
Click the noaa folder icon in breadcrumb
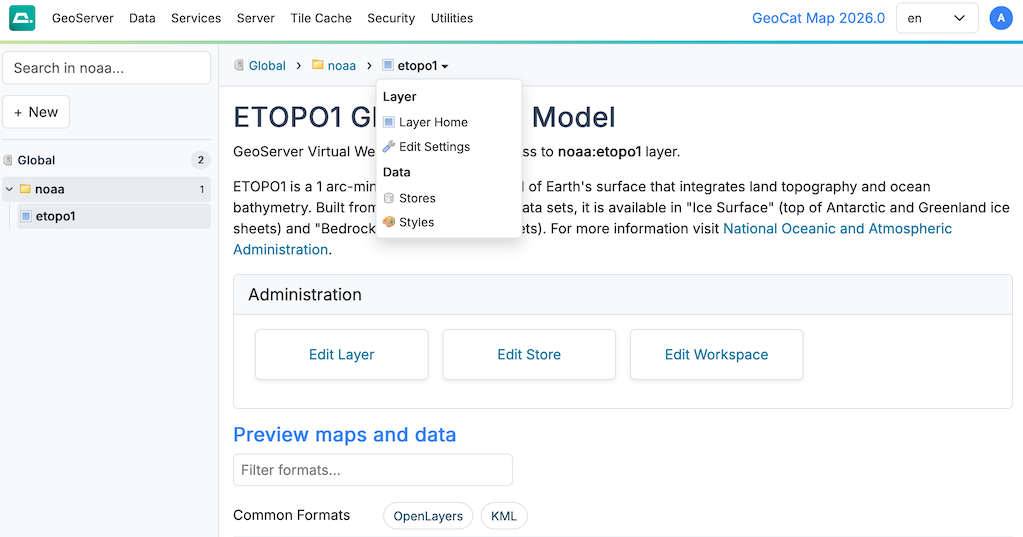pos(318,65)
